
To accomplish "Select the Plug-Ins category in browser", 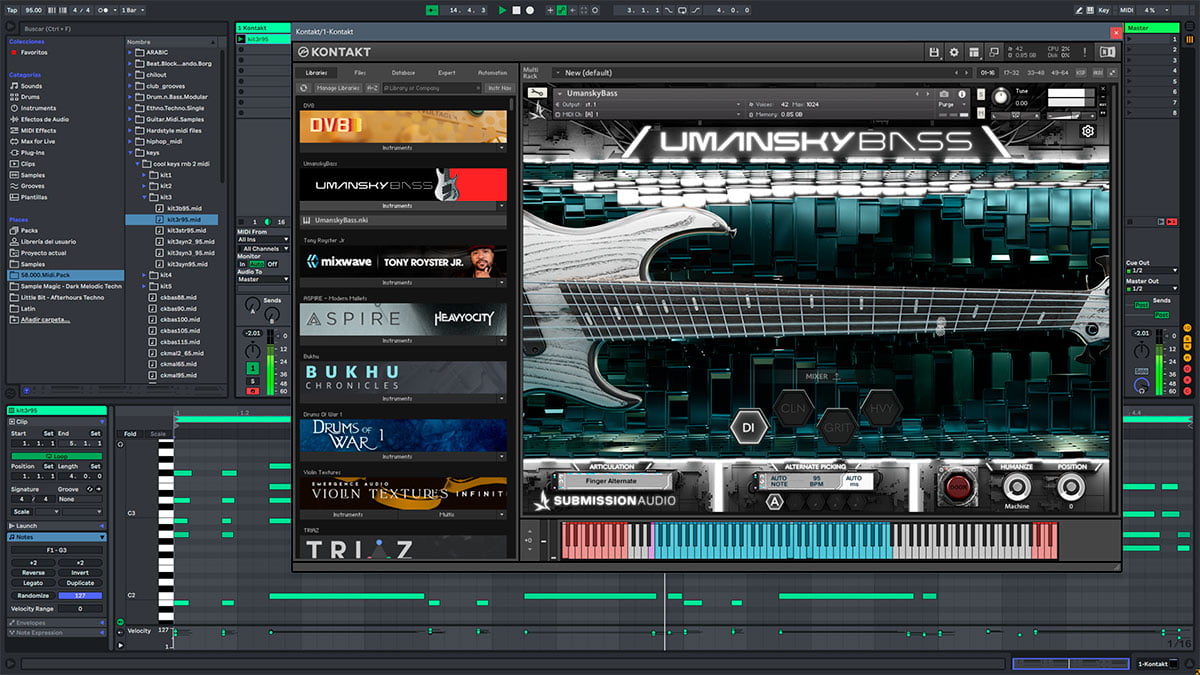I will (33, 152).
